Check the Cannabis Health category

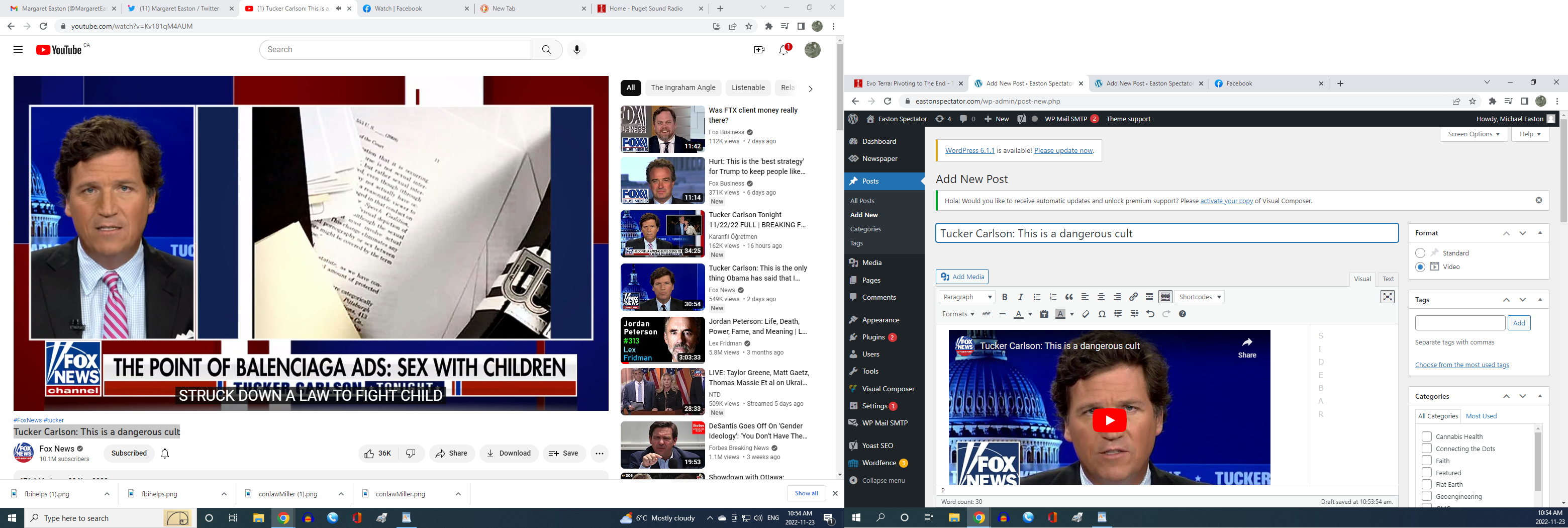click(x=1426, y=436)
